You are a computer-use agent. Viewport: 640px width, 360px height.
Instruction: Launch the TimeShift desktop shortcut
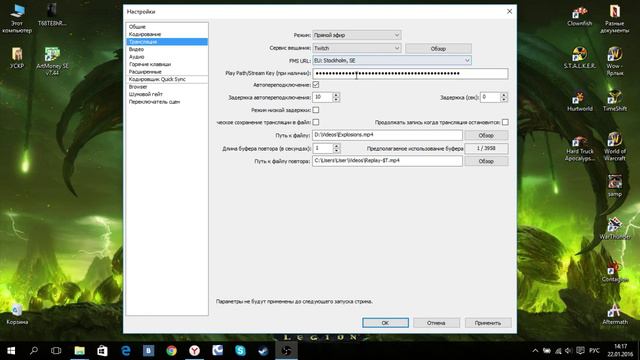pyautogui.click(x=615, y=101)
